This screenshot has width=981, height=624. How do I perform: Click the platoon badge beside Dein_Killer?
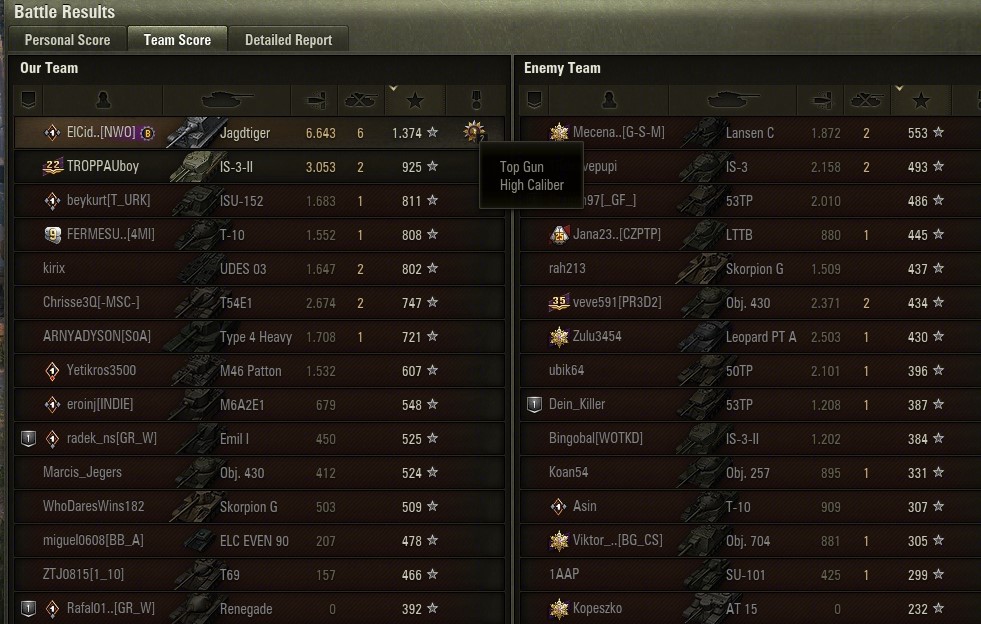[534, 404]
